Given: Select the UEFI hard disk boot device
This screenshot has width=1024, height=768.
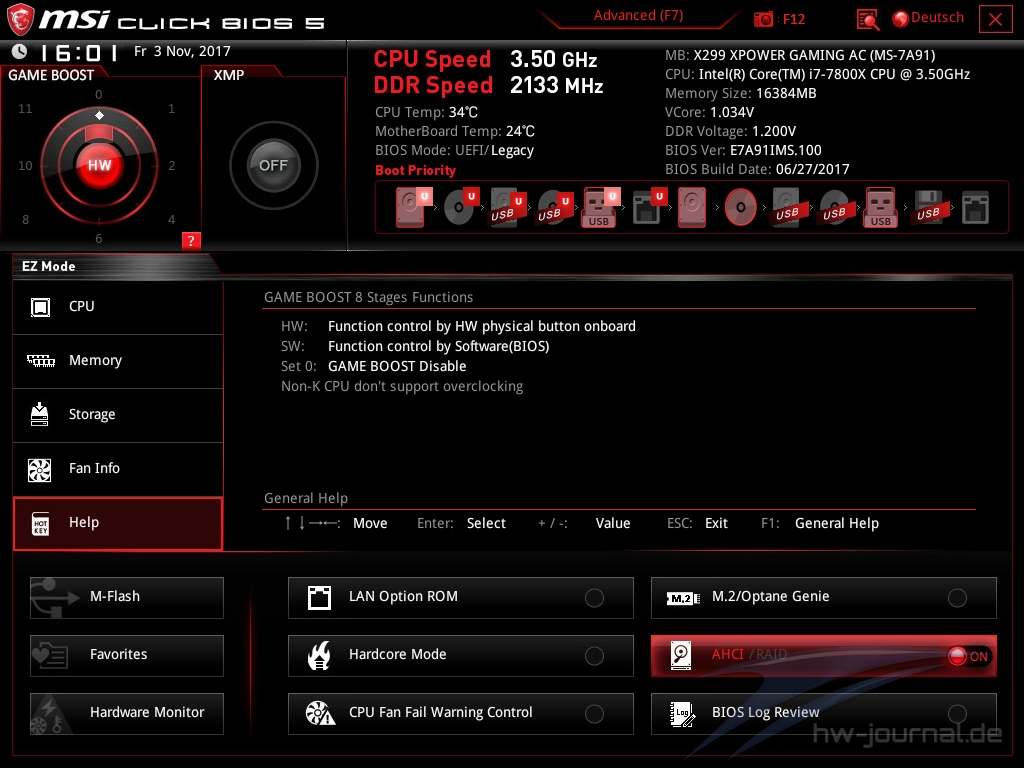Looking at the screenshot, I should click(x=413, y=207).
